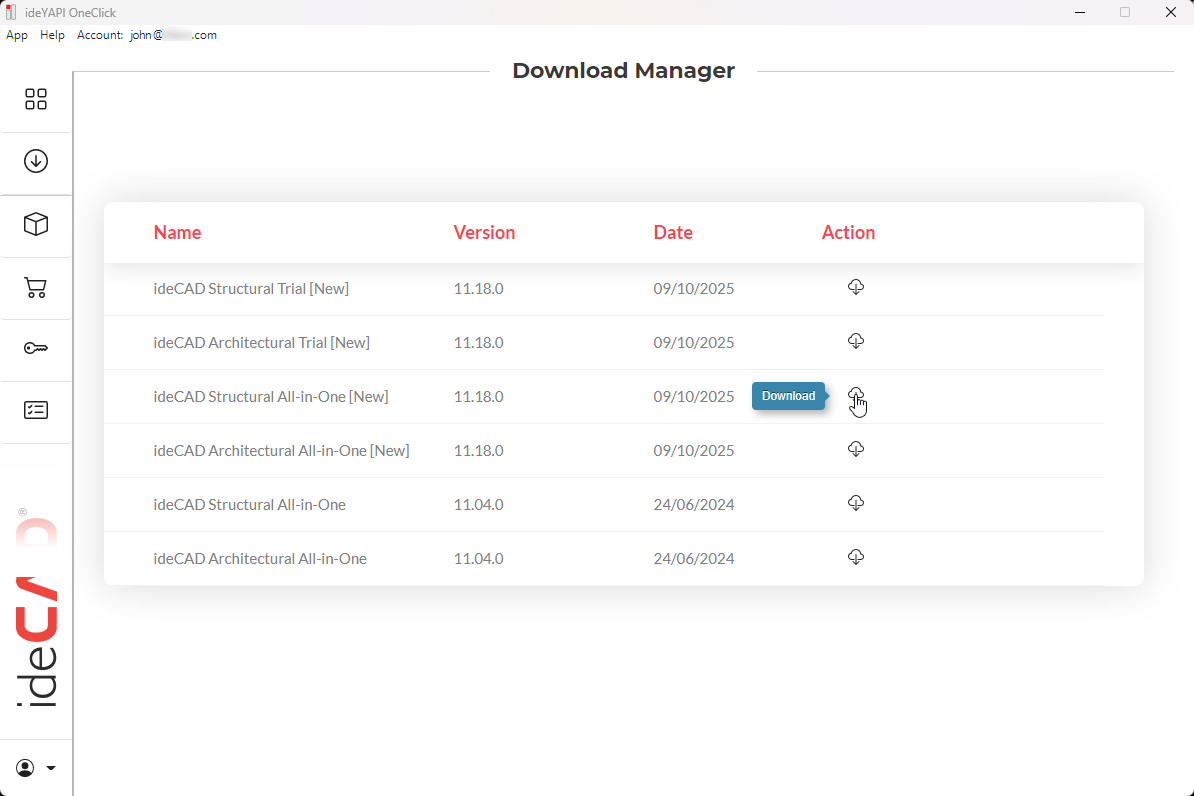Image resolution: width=1194 pixels, height=796 pixels.
Task: Open the shopping cart sidebar icon
Action: [x=36, y=288]
